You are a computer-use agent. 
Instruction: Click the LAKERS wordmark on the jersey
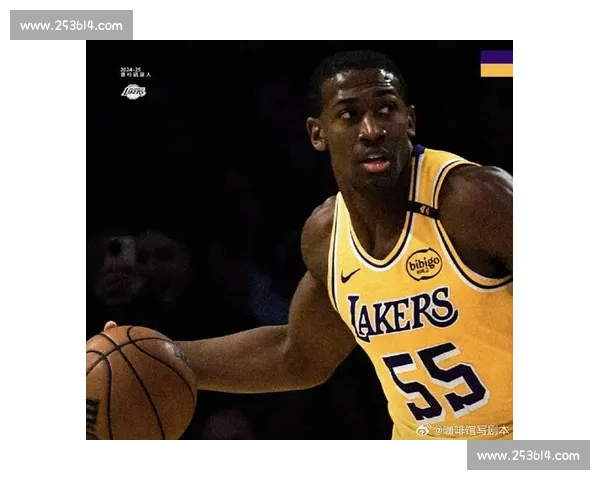402,312
